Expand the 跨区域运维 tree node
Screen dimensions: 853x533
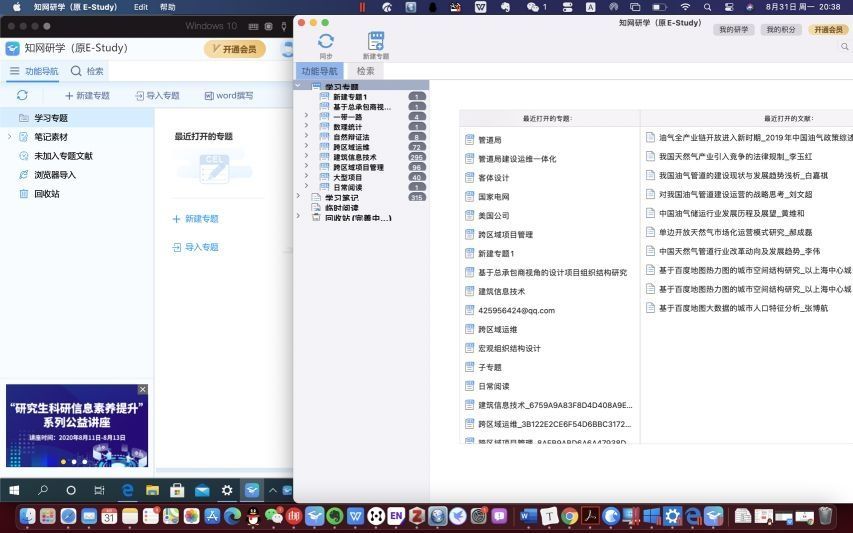[x=306, y=146]
